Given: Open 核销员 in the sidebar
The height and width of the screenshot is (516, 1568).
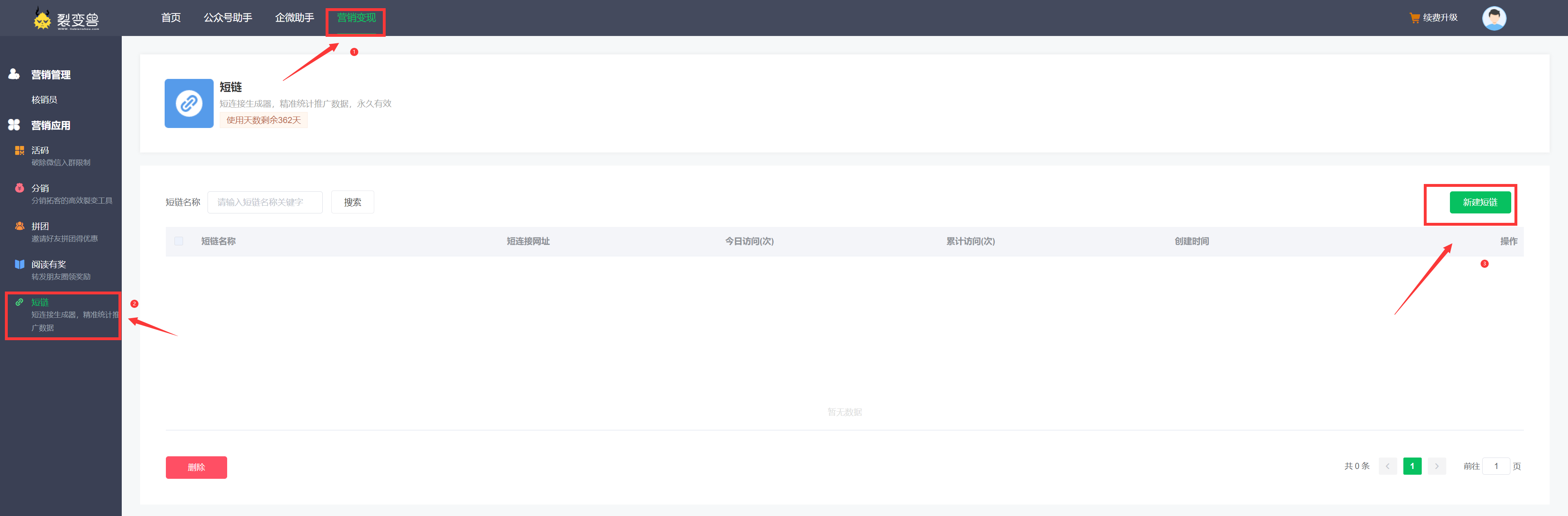Looking at the screenshot, I should tap(45, 100).
